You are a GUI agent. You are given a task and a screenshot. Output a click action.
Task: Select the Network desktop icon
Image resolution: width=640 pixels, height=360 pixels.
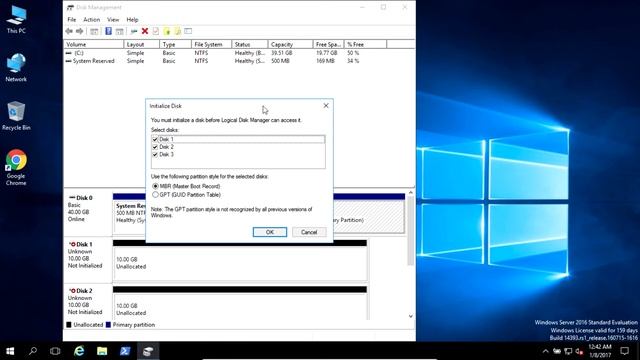pyautogui.click(x=16, y=67)
